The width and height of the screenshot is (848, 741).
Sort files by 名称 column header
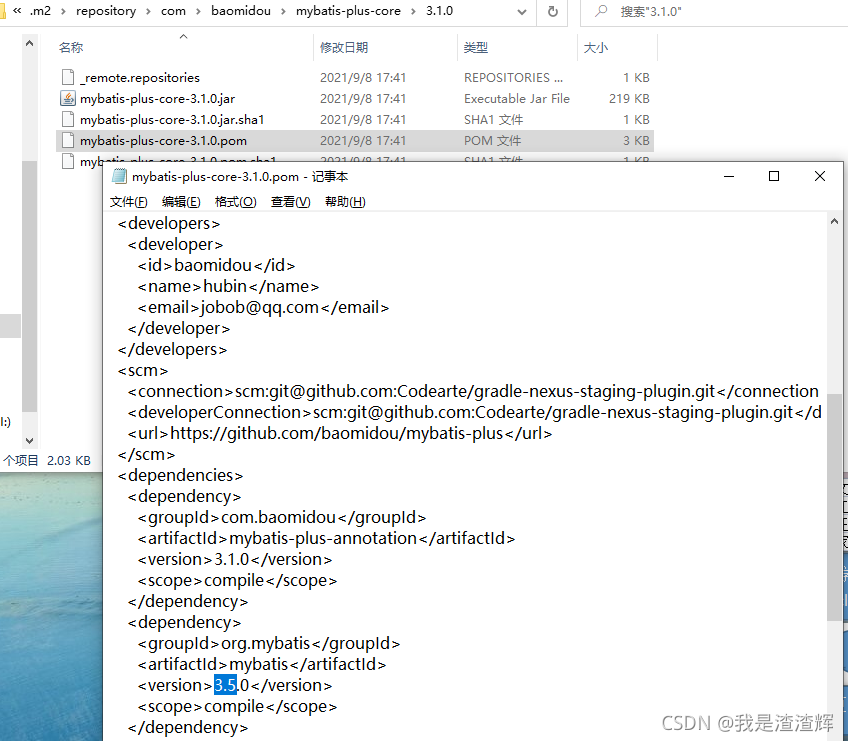(183, 48)
